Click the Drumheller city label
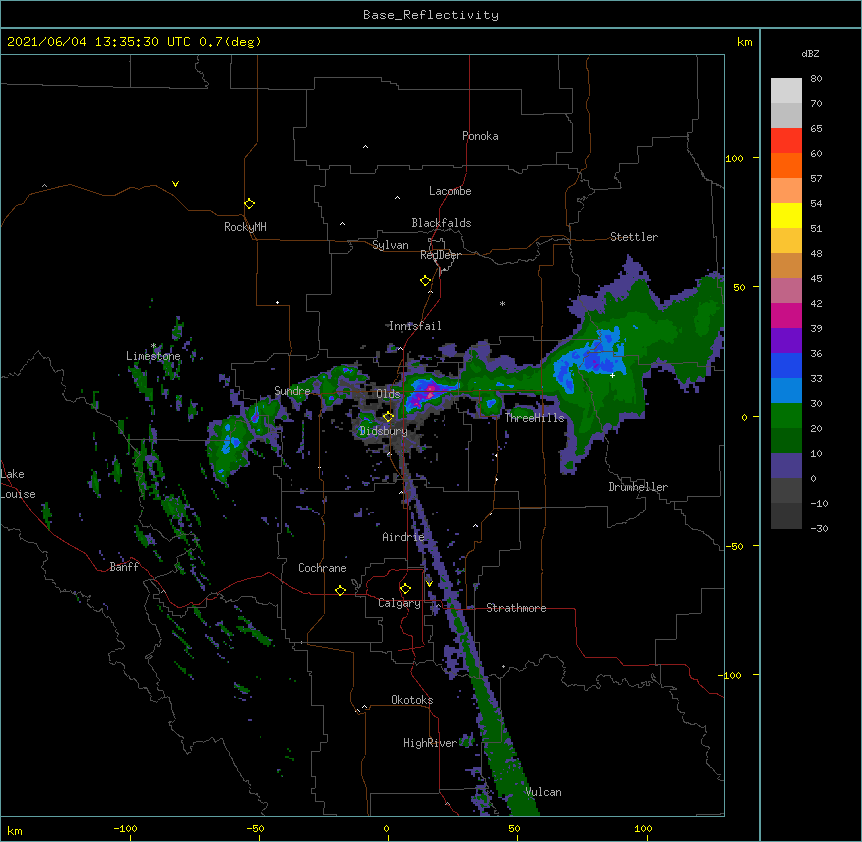This screenshot has height=842, width=862. [x=638, y=487]
